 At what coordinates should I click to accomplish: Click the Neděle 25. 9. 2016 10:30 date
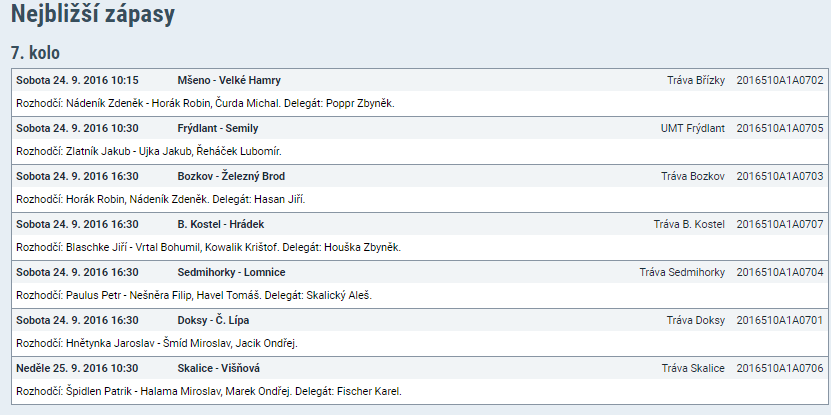tap(77, 368)
